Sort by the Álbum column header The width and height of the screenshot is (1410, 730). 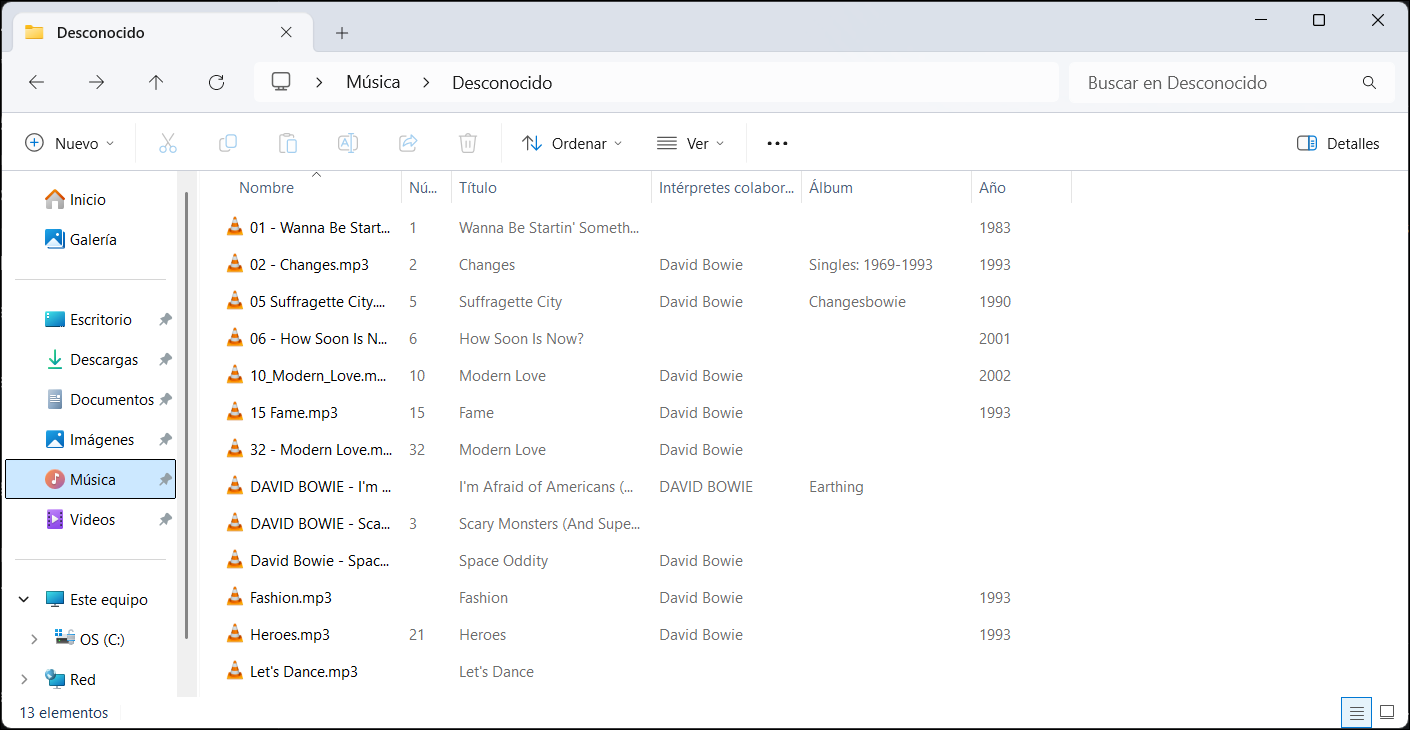(x=886, y=187)
